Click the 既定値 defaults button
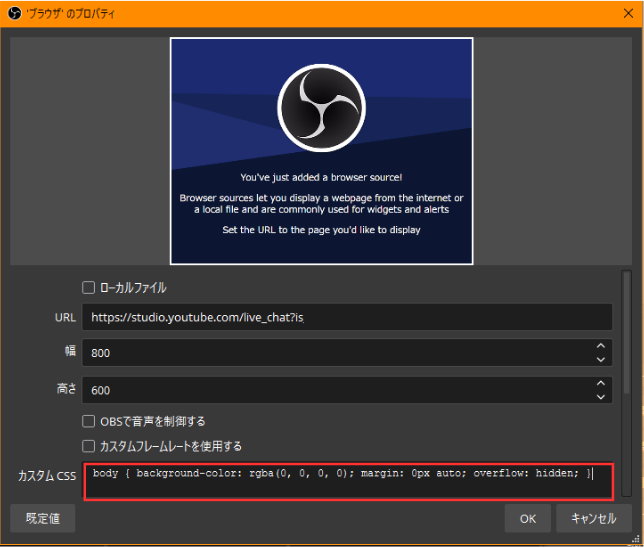The height and width of the screenshot is (548, 644). 43,518
